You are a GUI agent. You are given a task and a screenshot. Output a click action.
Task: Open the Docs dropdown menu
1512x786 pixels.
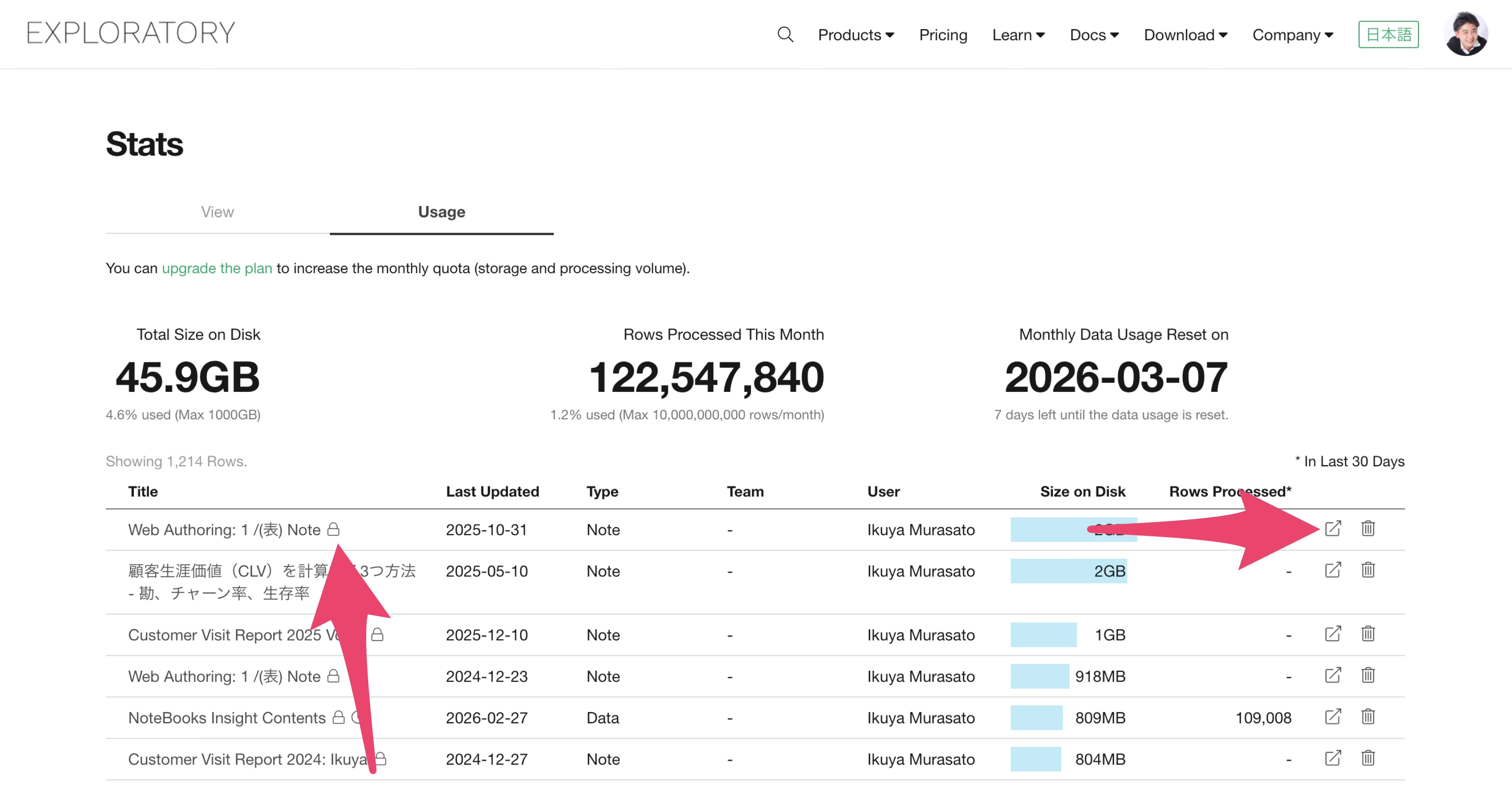click(x=1093, y=35)
